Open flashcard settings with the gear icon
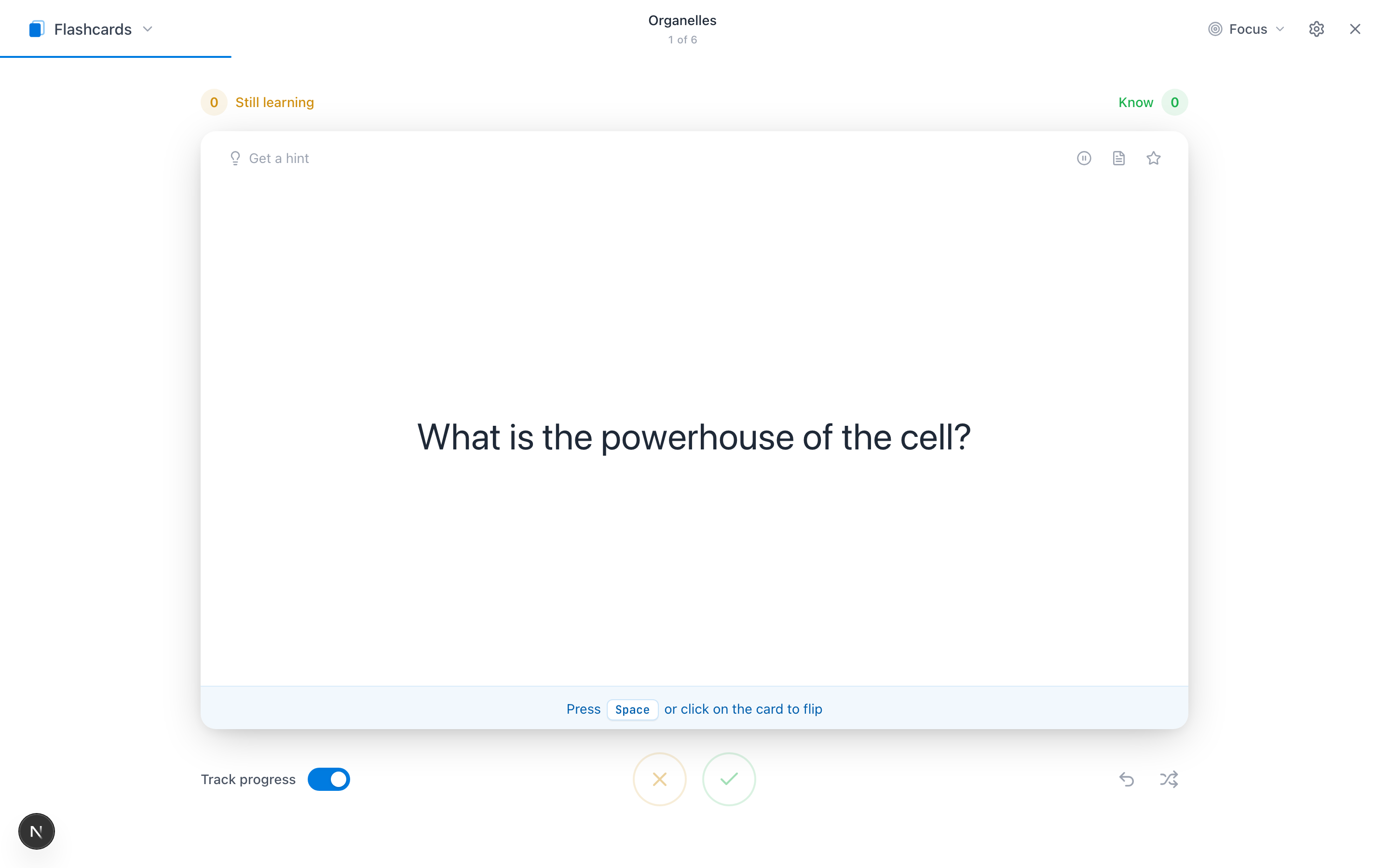This screenshot has width=1389, height=868. [1316, 29]
